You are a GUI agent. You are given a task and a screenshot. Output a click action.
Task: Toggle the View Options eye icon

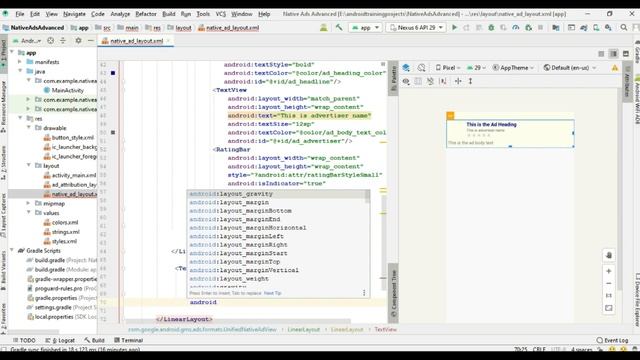click(406, 81)
